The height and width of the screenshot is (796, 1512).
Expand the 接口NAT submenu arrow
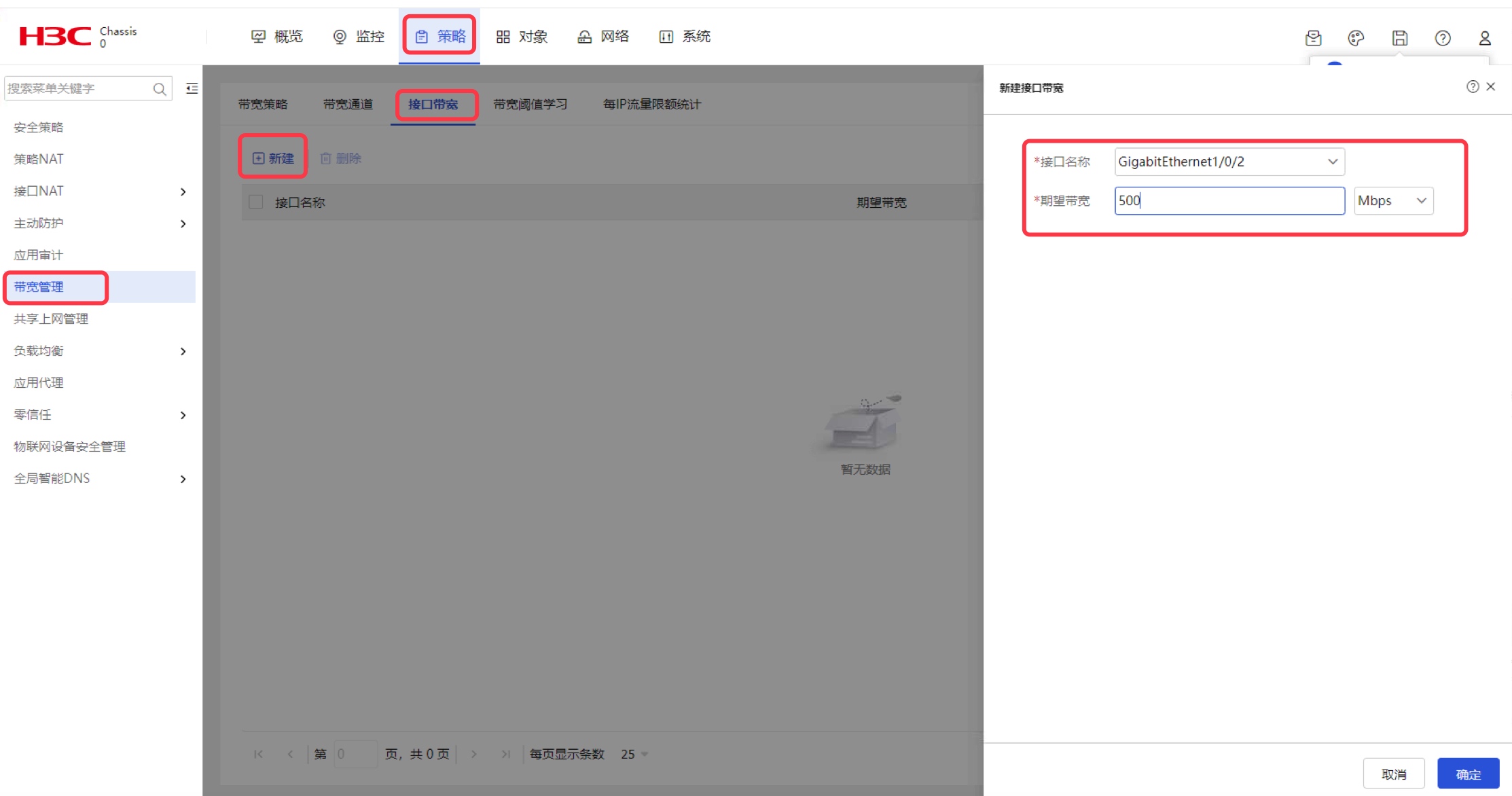point(183,192)
